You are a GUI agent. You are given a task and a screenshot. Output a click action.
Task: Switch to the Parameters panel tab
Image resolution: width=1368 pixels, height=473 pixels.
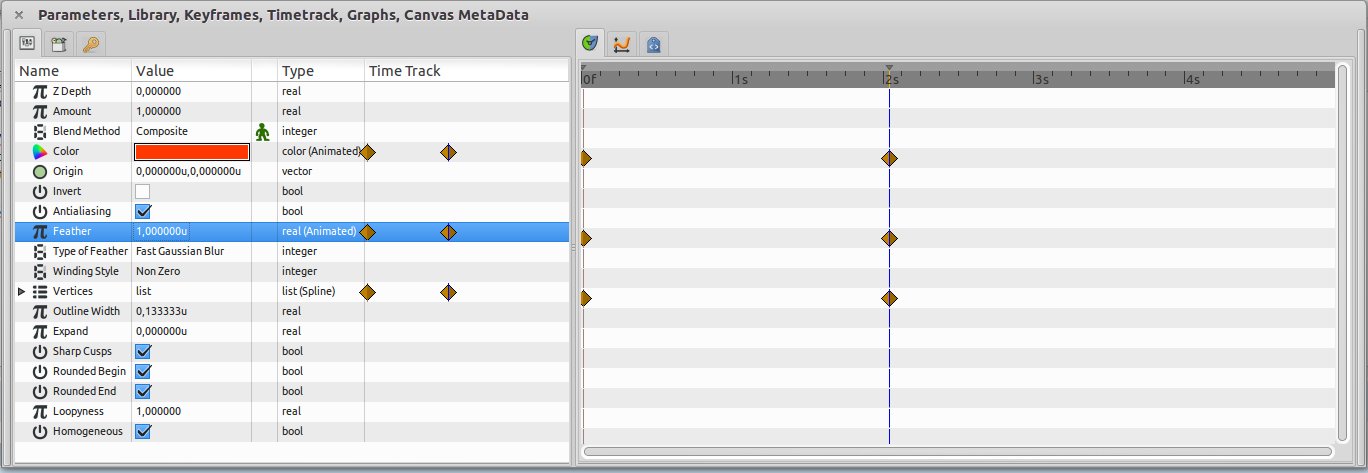pyautogui.click(x=27, y=44)
